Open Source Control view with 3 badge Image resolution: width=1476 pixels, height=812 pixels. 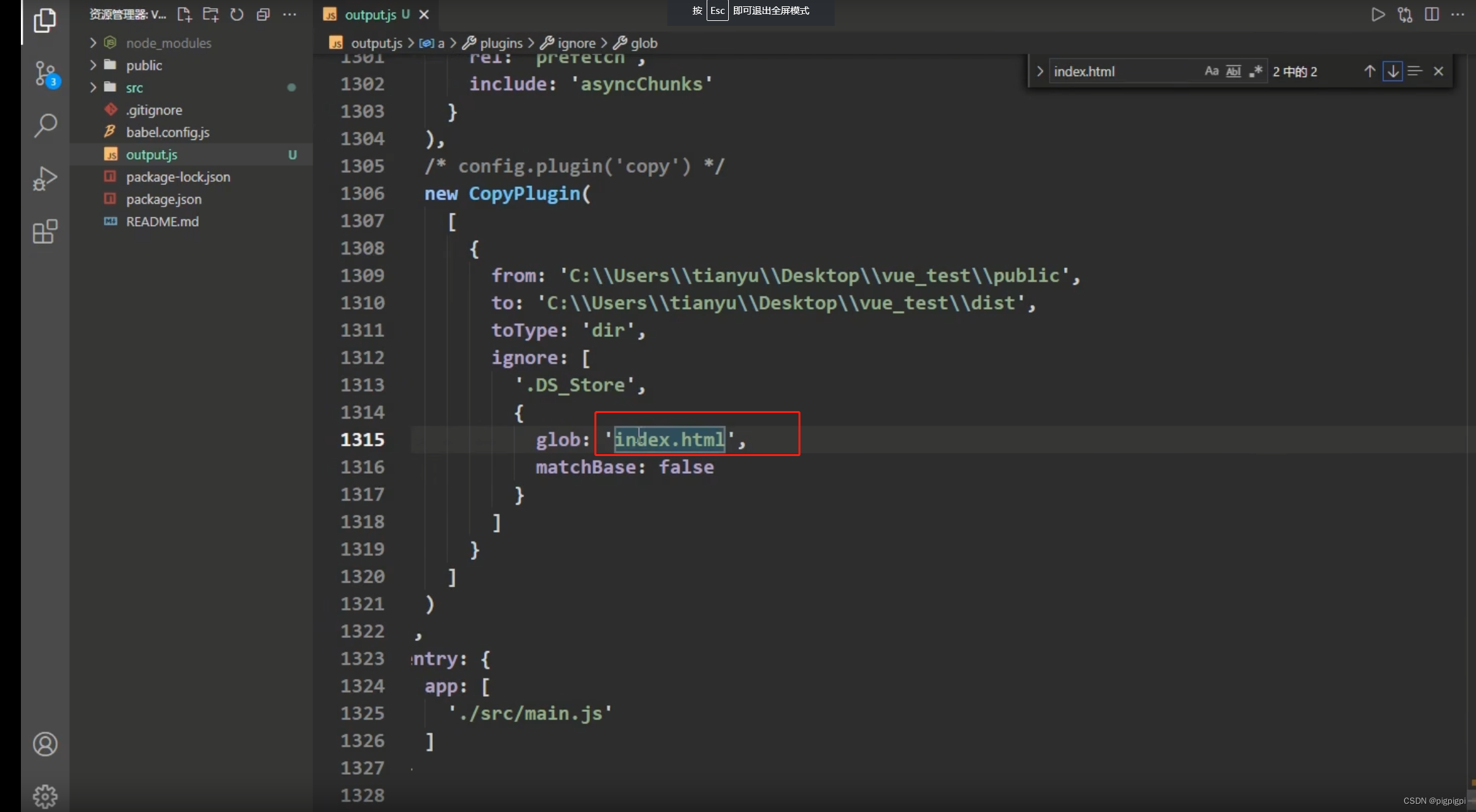tap(46, 74)
